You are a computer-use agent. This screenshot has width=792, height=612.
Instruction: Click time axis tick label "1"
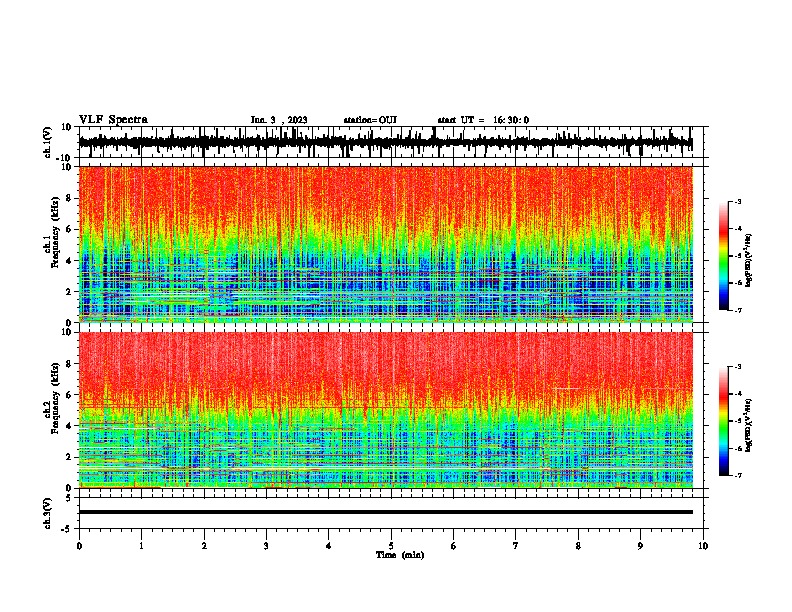[141, 546]
